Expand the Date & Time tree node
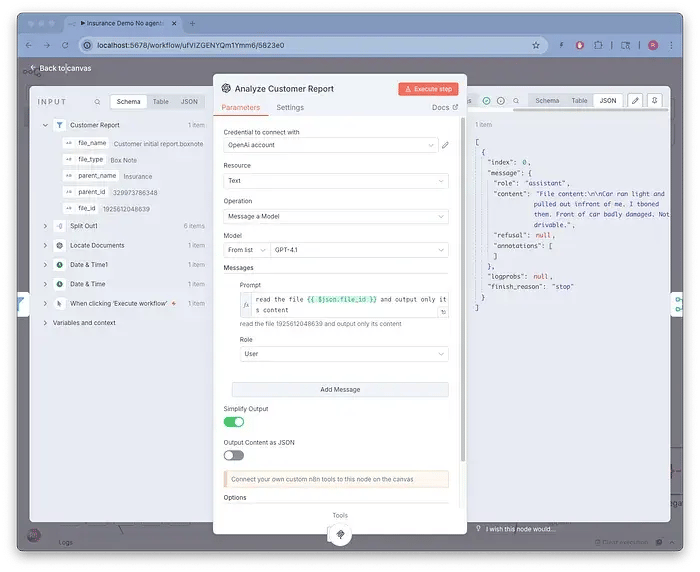The width and height of the screenshot is (700, 572). (45, 284)
